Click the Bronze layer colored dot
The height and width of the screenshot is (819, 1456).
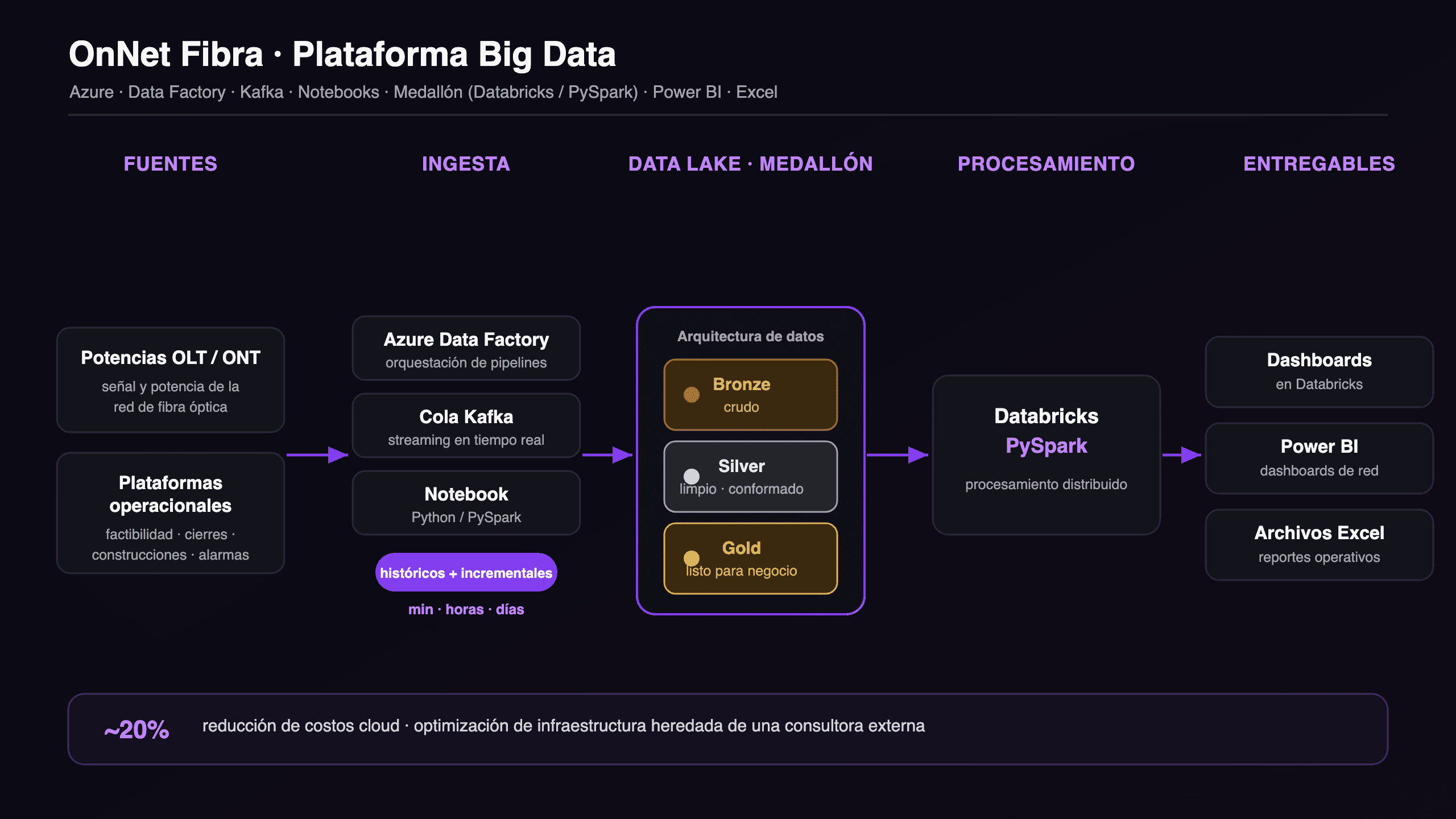[691, 395]
